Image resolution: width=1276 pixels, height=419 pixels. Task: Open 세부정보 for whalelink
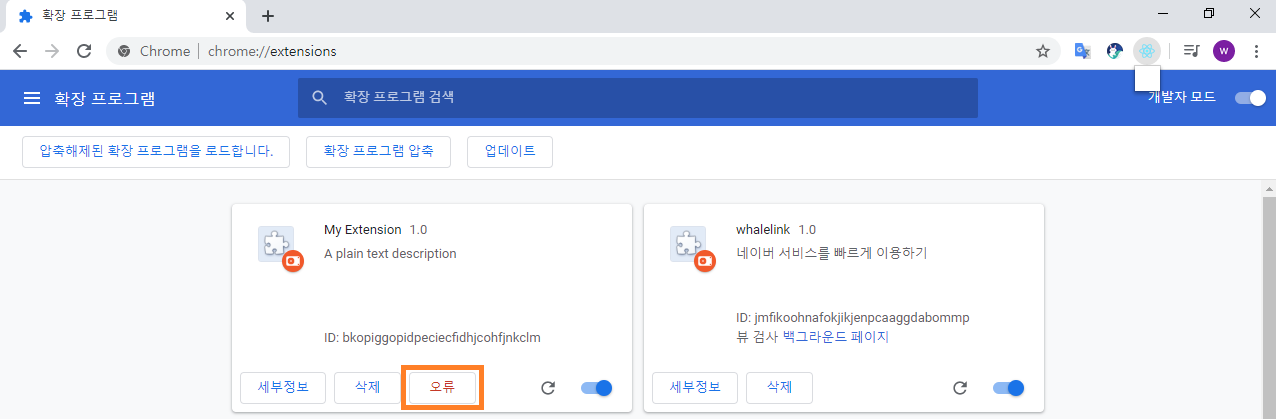pos(695,387)
